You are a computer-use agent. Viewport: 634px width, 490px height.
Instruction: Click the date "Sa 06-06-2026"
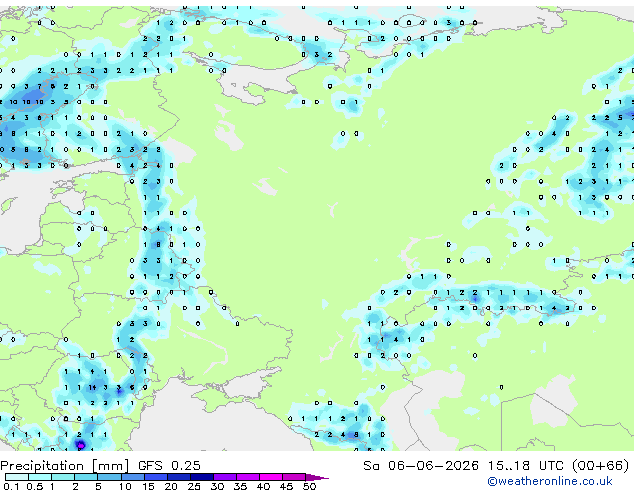421,466
